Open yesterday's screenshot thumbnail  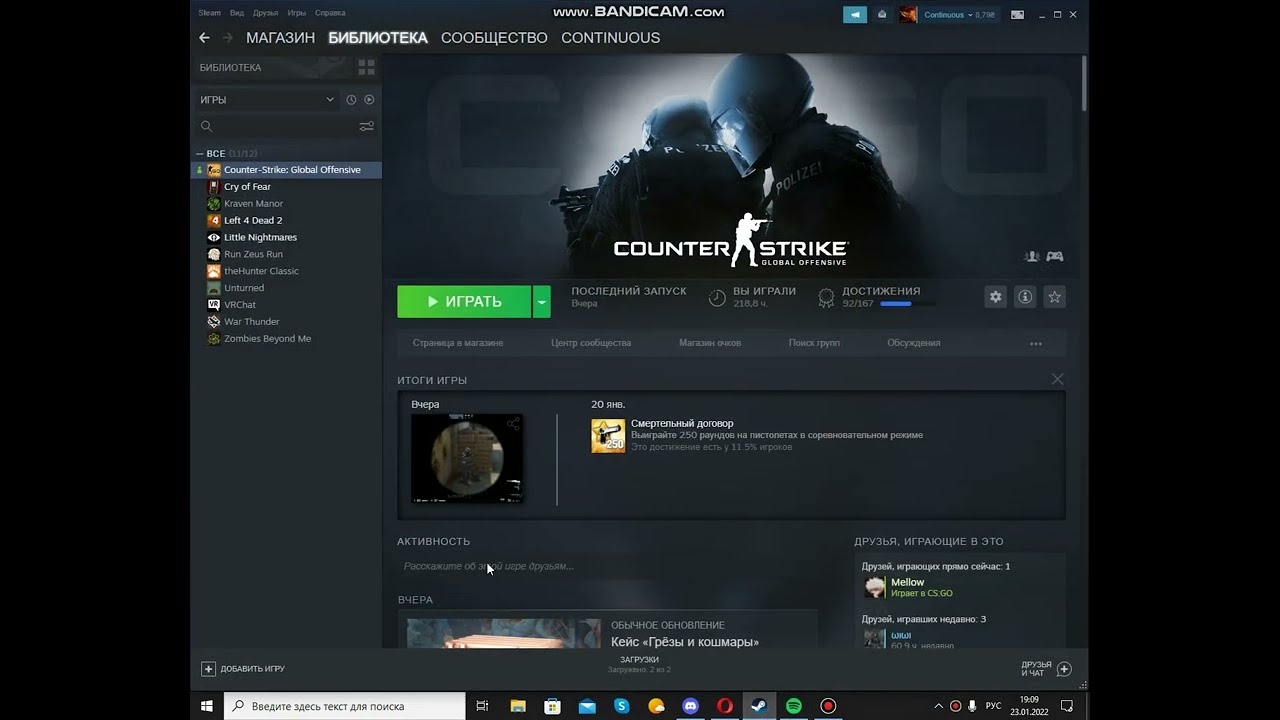(x=467, y=458)
